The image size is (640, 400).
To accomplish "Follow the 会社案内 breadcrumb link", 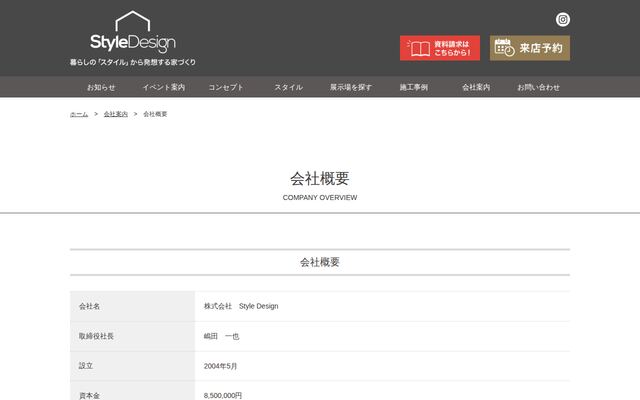I will (x=116, y=114).
